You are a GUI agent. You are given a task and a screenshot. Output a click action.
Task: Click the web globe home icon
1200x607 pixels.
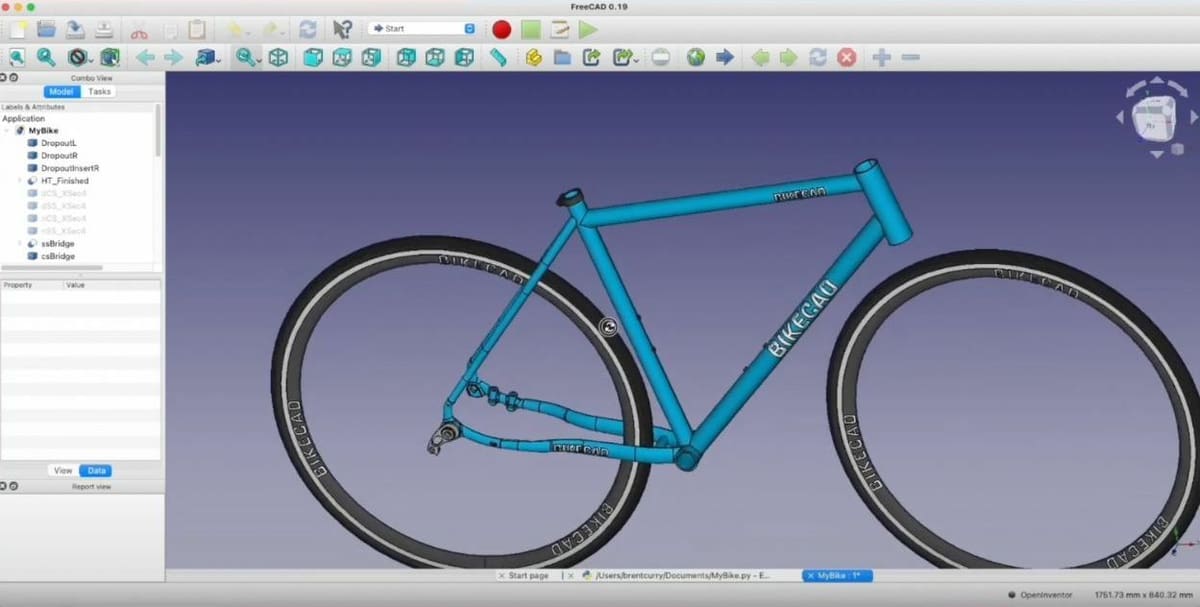(696, 57)
